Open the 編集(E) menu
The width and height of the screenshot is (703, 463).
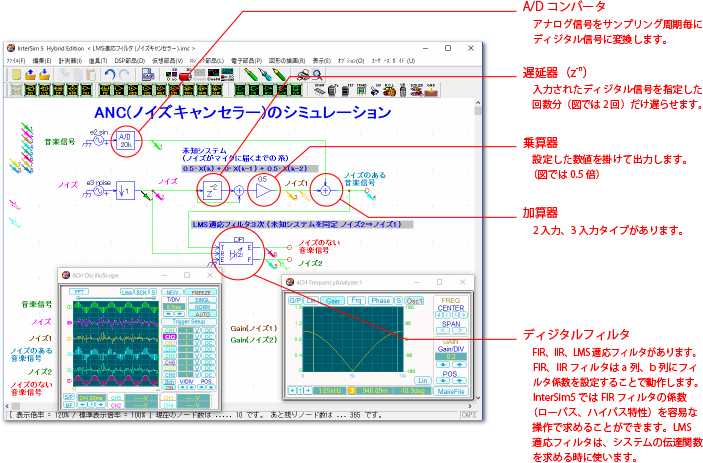pos(42,61)
